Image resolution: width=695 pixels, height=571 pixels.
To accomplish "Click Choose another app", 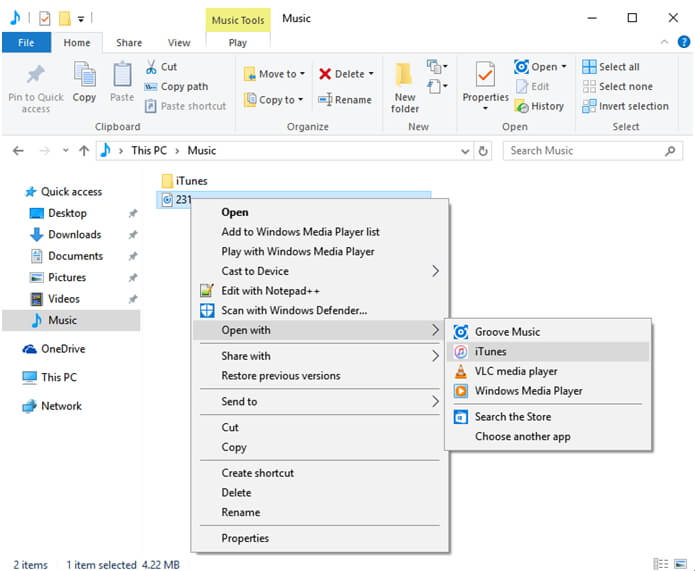I will pos(549,436).
